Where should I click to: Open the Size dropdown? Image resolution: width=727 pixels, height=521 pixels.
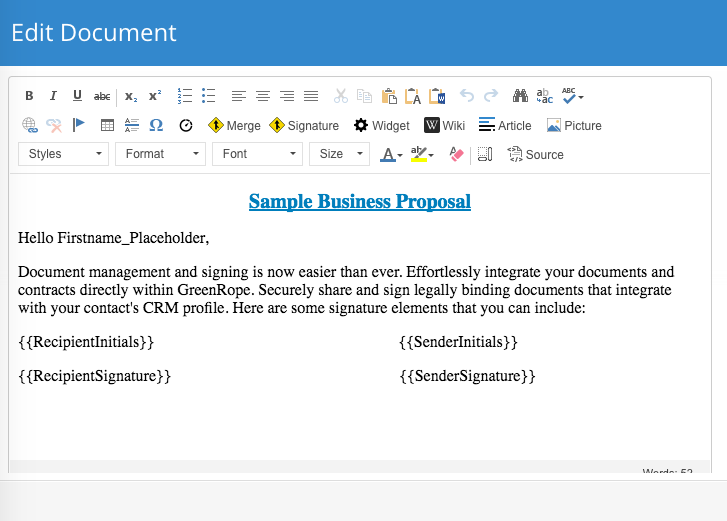pos(339,154)
